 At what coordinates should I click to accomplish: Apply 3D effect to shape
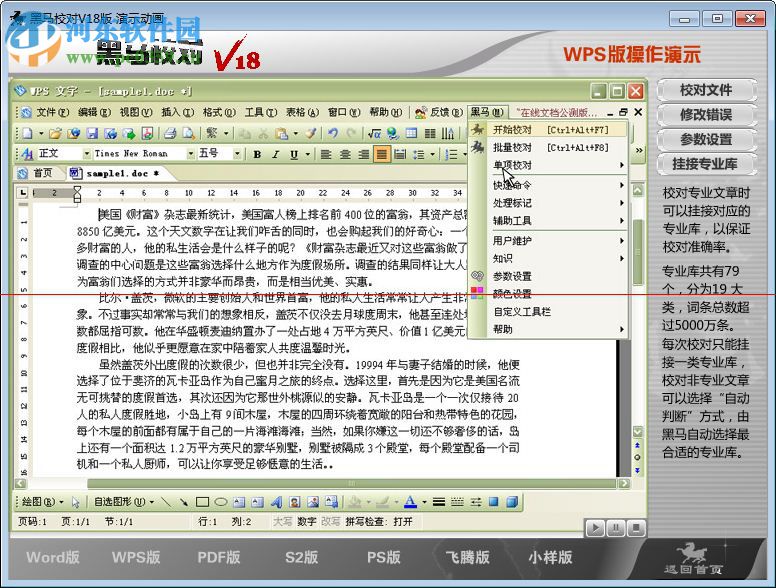[x=512, y=502]
